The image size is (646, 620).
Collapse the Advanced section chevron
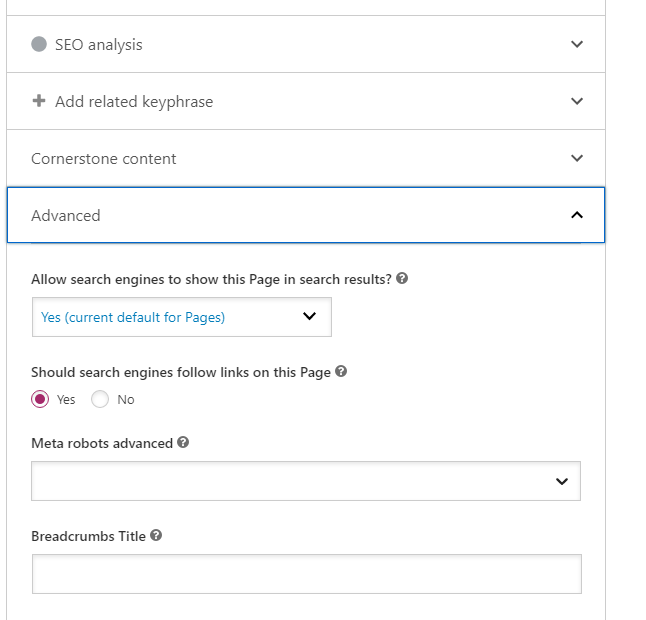[577, 215]
